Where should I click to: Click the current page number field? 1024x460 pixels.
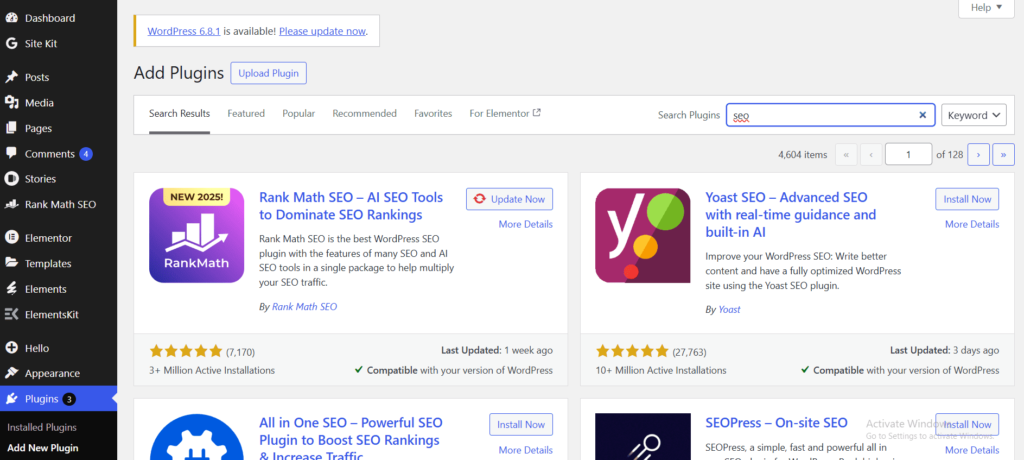click(908, 155)
